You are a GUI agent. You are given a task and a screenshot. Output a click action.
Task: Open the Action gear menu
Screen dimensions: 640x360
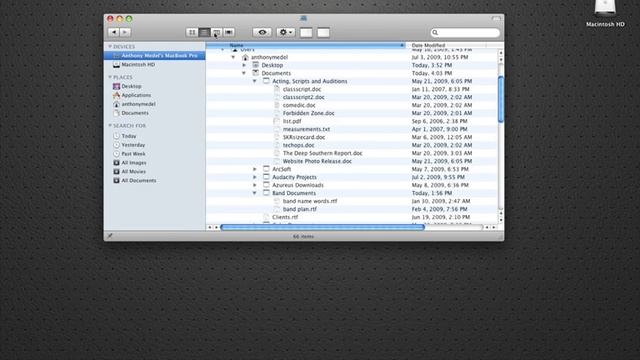point(285,32)
